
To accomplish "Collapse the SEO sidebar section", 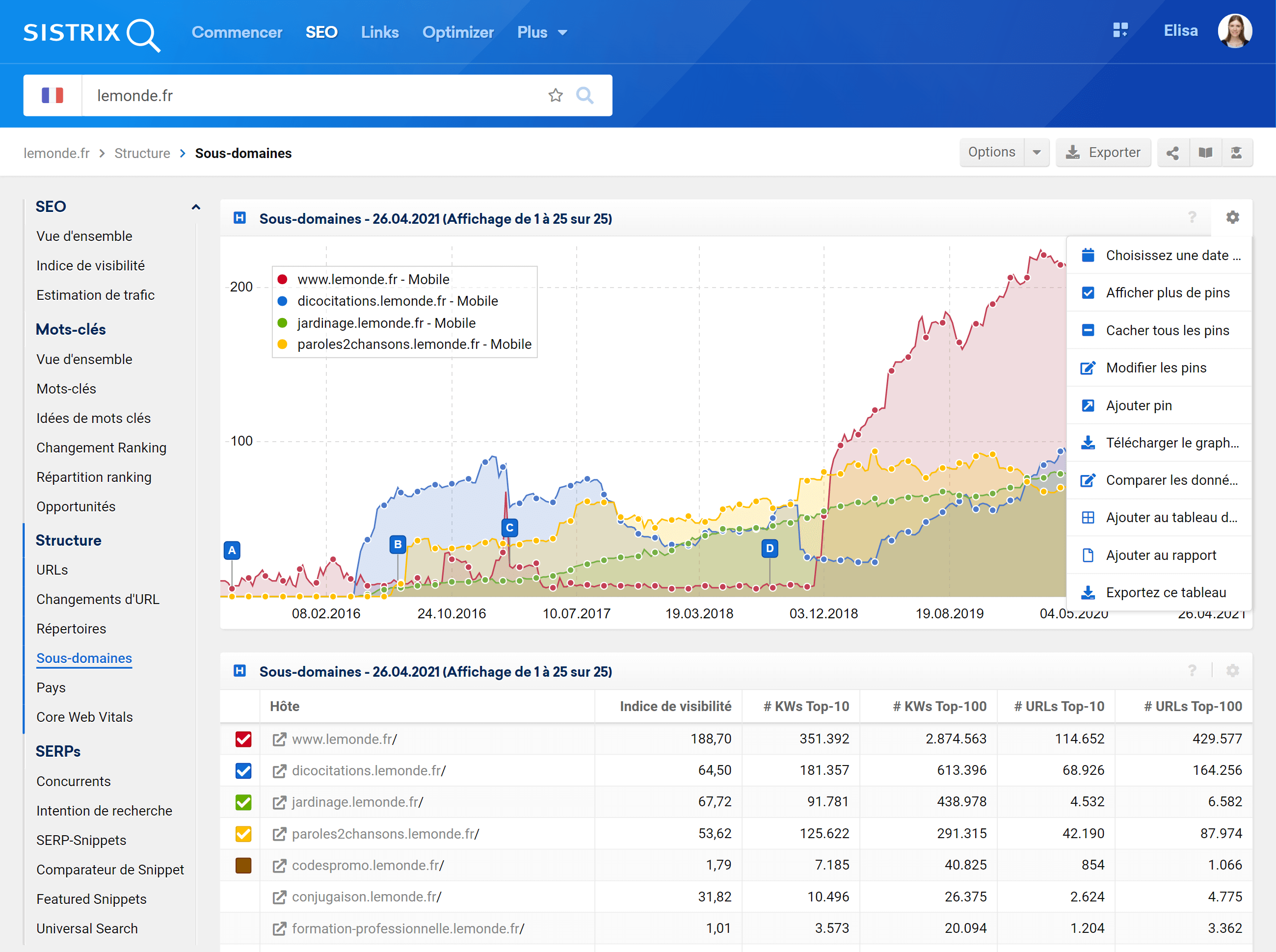I will 196,207.
